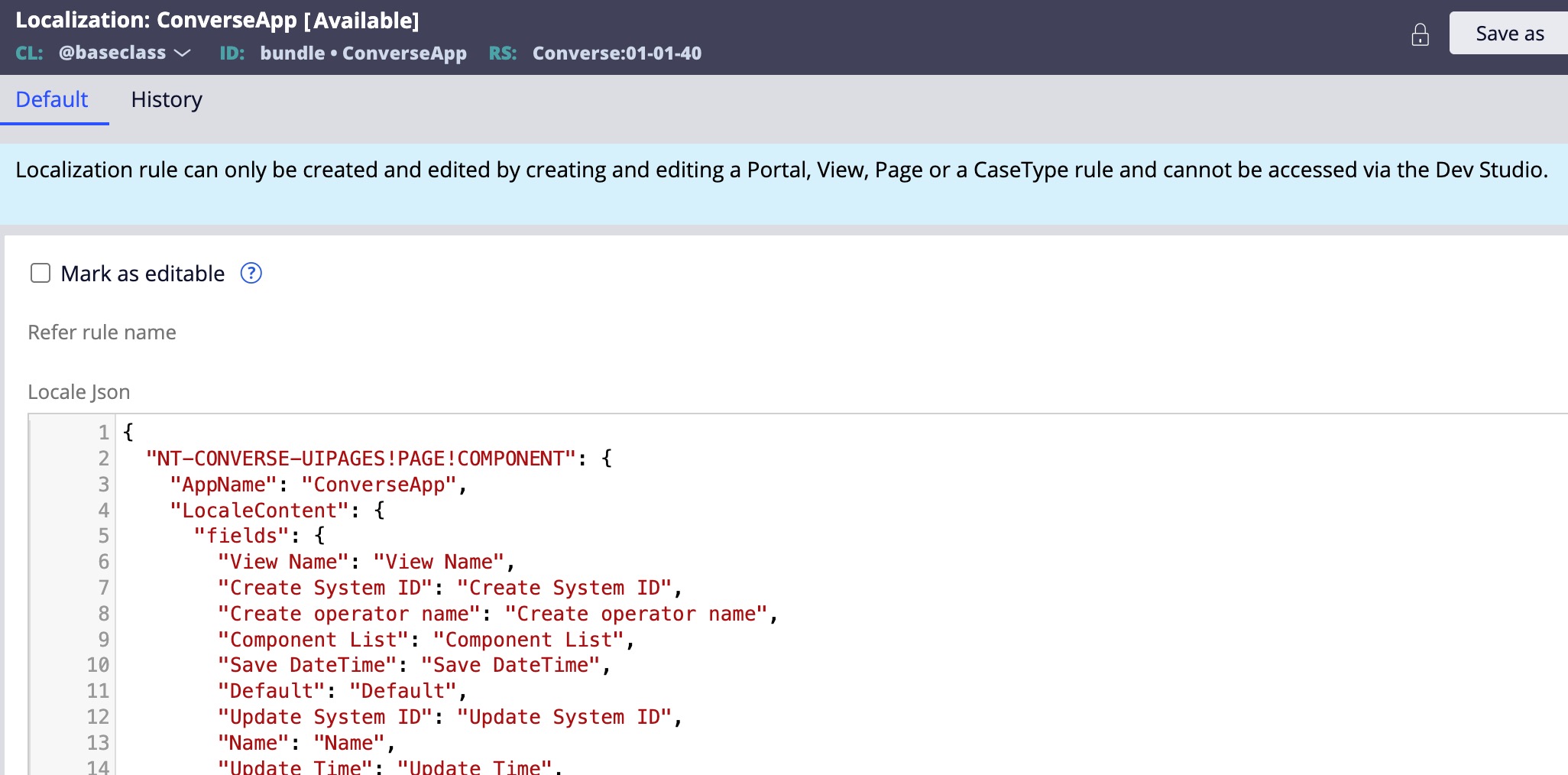This screenshot has width=1568, height=775.
Task: Click line number 10 in the editor gutter
Action: [x=98, y=665]
